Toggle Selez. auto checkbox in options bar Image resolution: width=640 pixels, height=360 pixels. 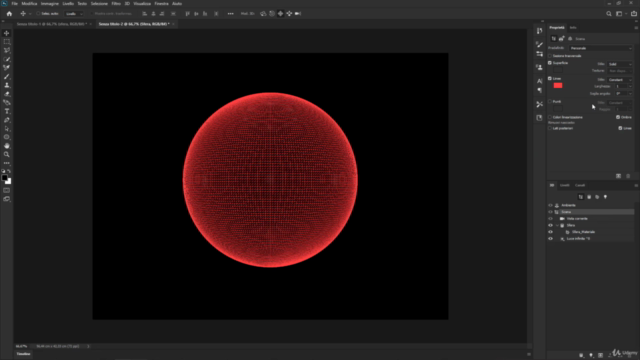38,13
